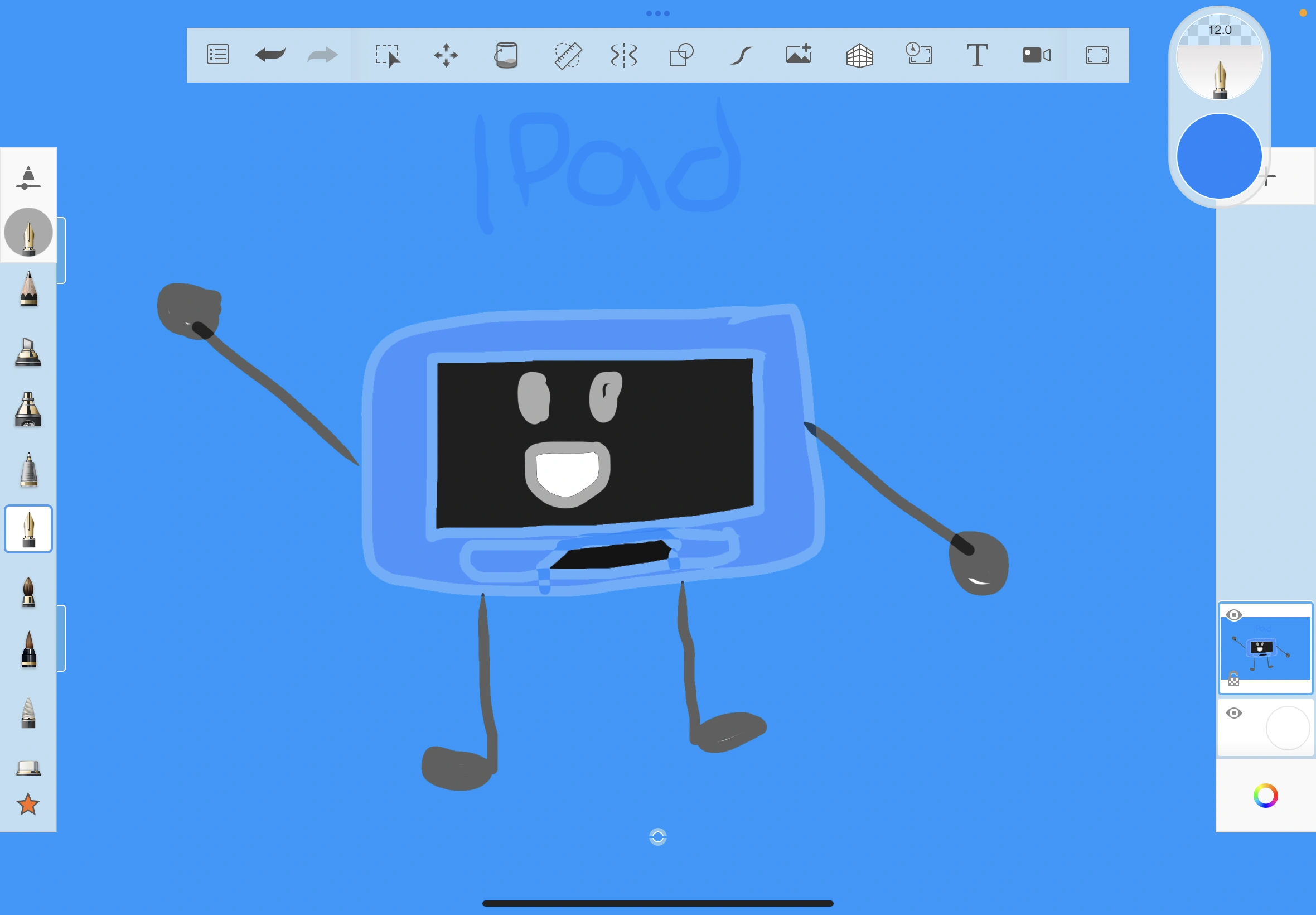This screenshot has height=915, width=1316.
Task: Toggle fullscreen canvas mode
Action: (x=1096, y=55)
